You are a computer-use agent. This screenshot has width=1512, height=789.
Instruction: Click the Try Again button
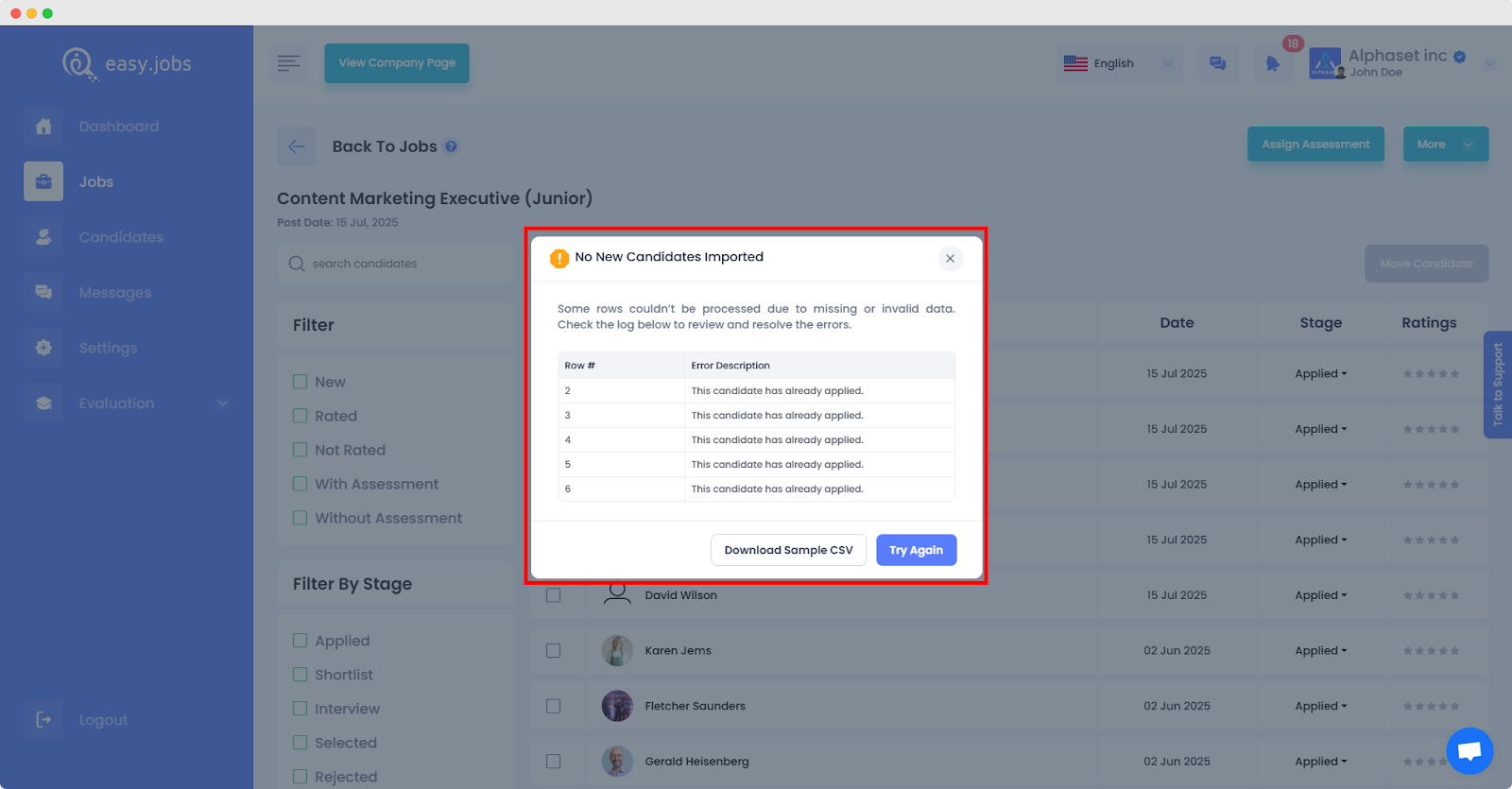tap(916, 550)
